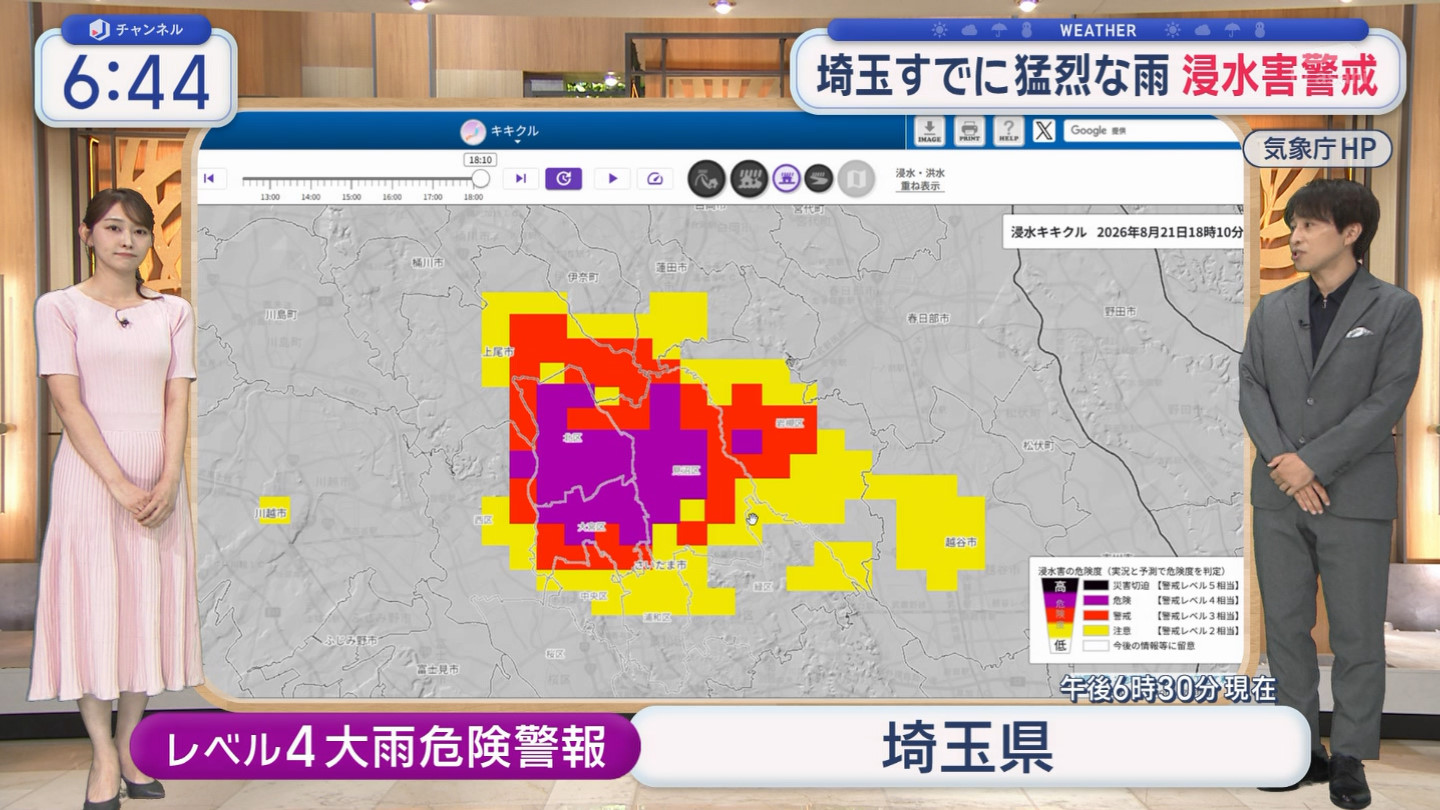Jump to the first frame of the timeline
The width and height of the screenshot is (1440, 810).
point(210,179)
